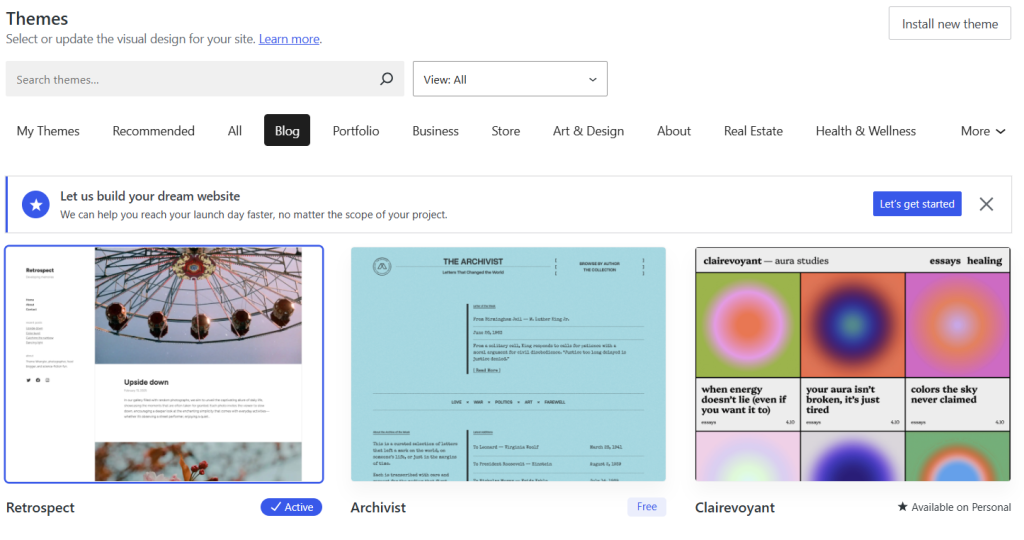Click Let's get started button
The width and height of the screenshot is (1024, 540).
pos(917,204)
